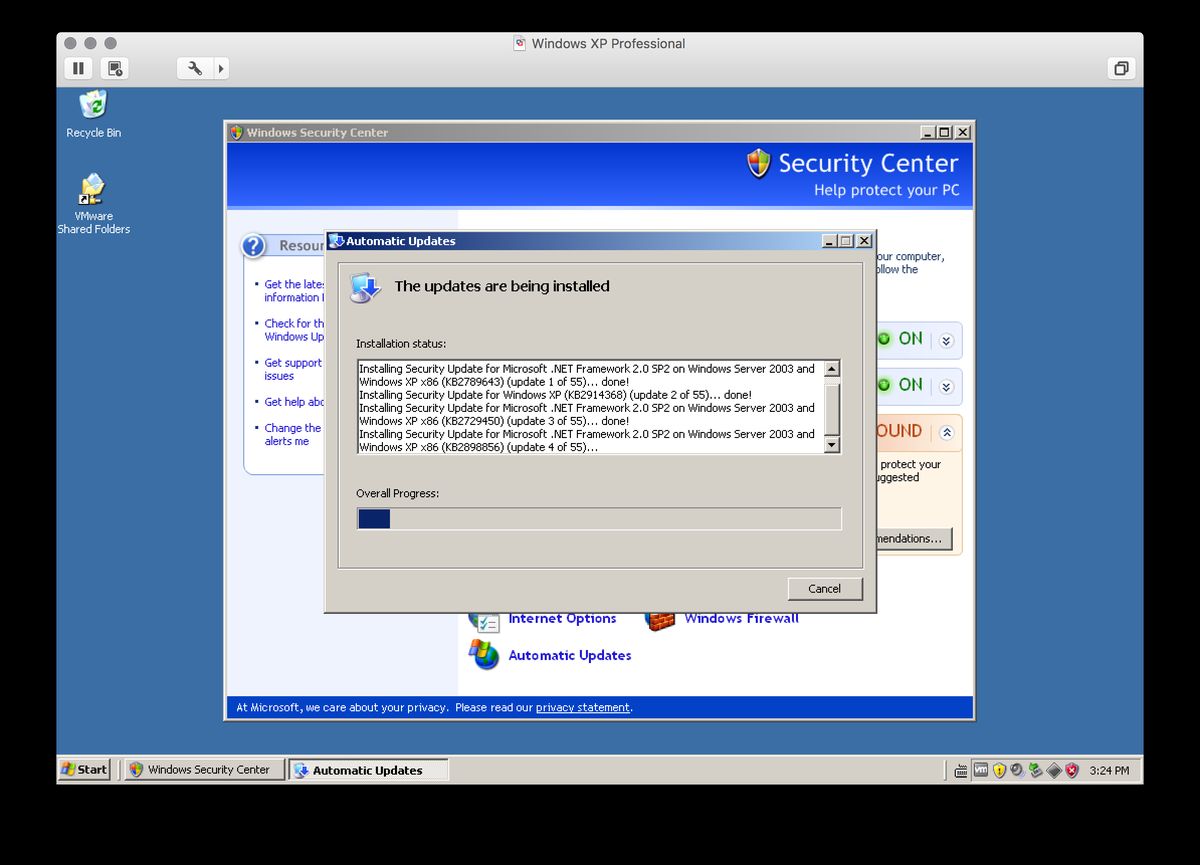Click the Resources help question-mark icon

click(x=254, y=245)
